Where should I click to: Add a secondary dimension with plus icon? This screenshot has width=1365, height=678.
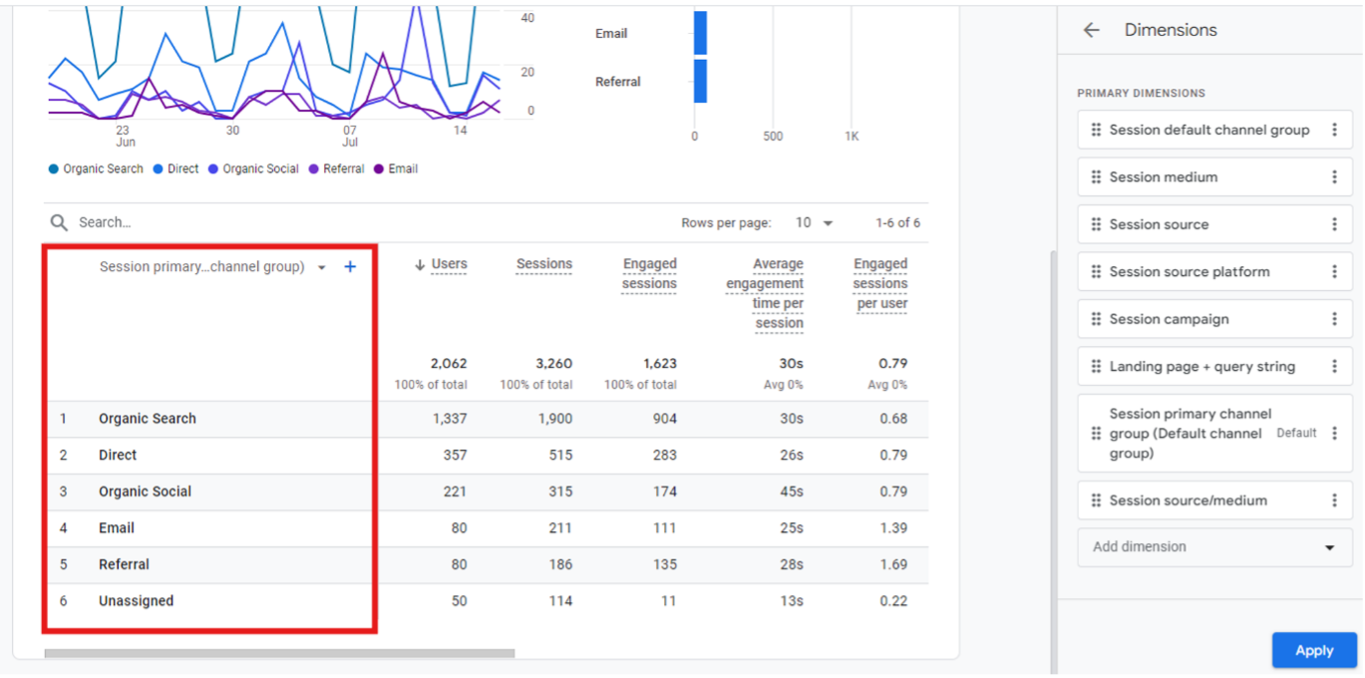tap(350, 267)
